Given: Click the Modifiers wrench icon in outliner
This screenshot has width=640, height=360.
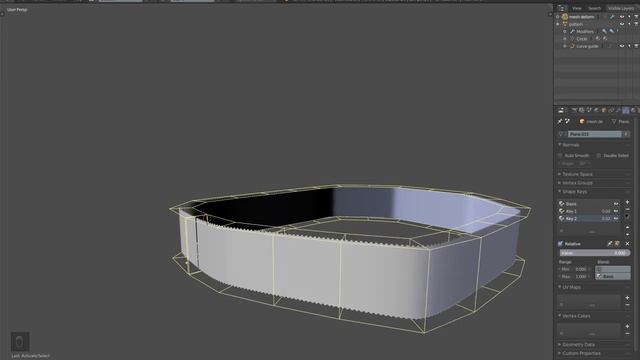Looking at the screenshot, I should tap(572, 31).
